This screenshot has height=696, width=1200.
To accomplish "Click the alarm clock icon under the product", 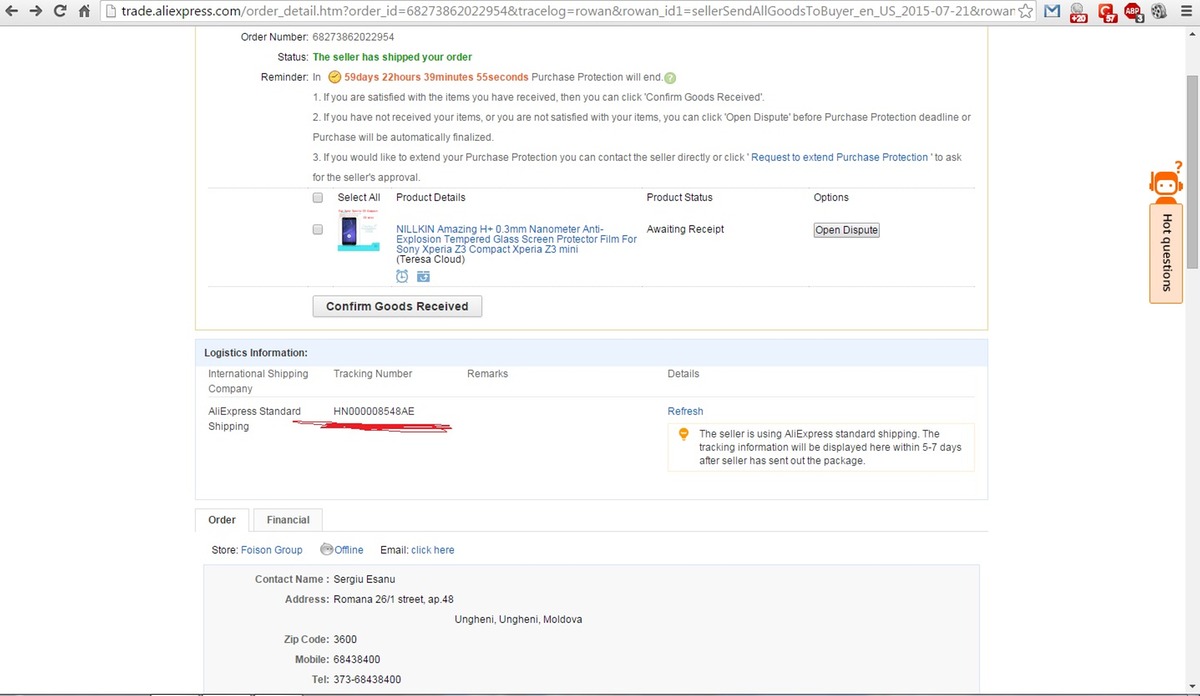I will coord(402,276).
